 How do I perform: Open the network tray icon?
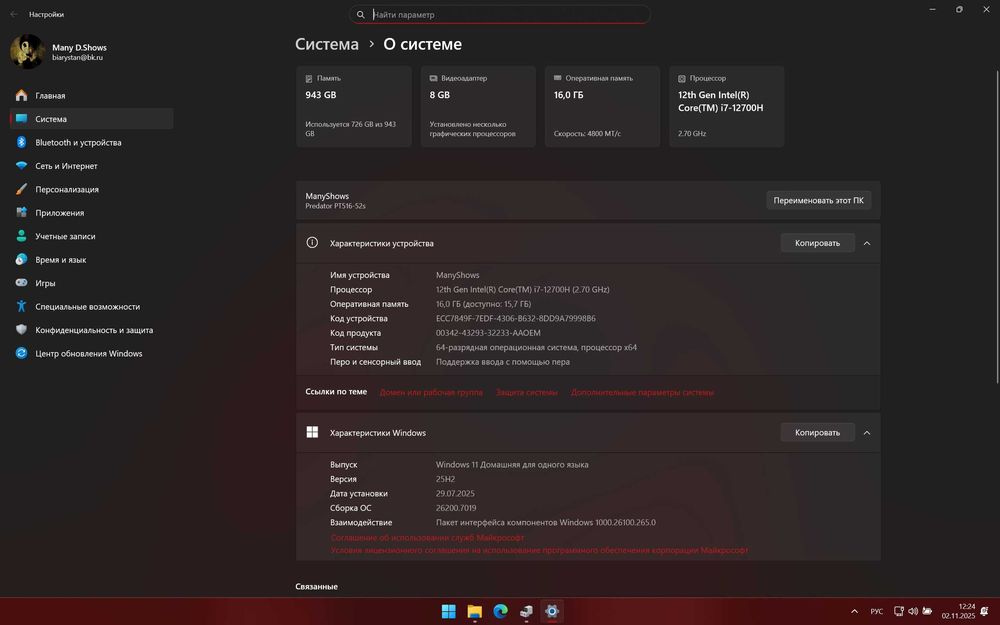point(899,611)
